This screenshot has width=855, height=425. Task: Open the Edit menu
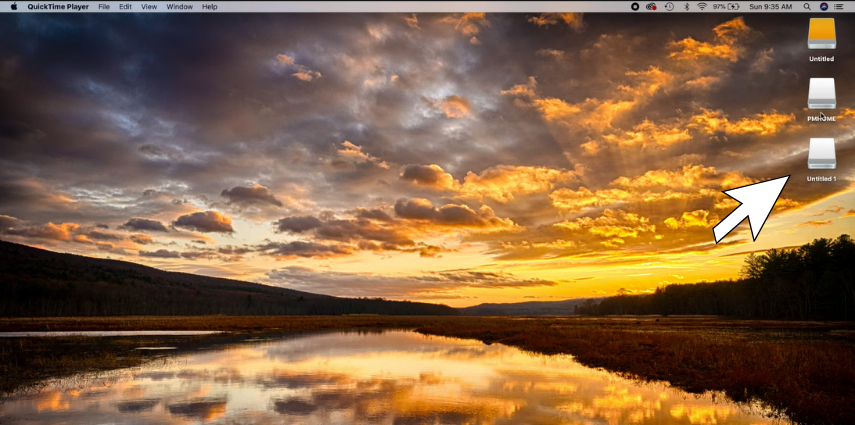(x=125, y=7)
